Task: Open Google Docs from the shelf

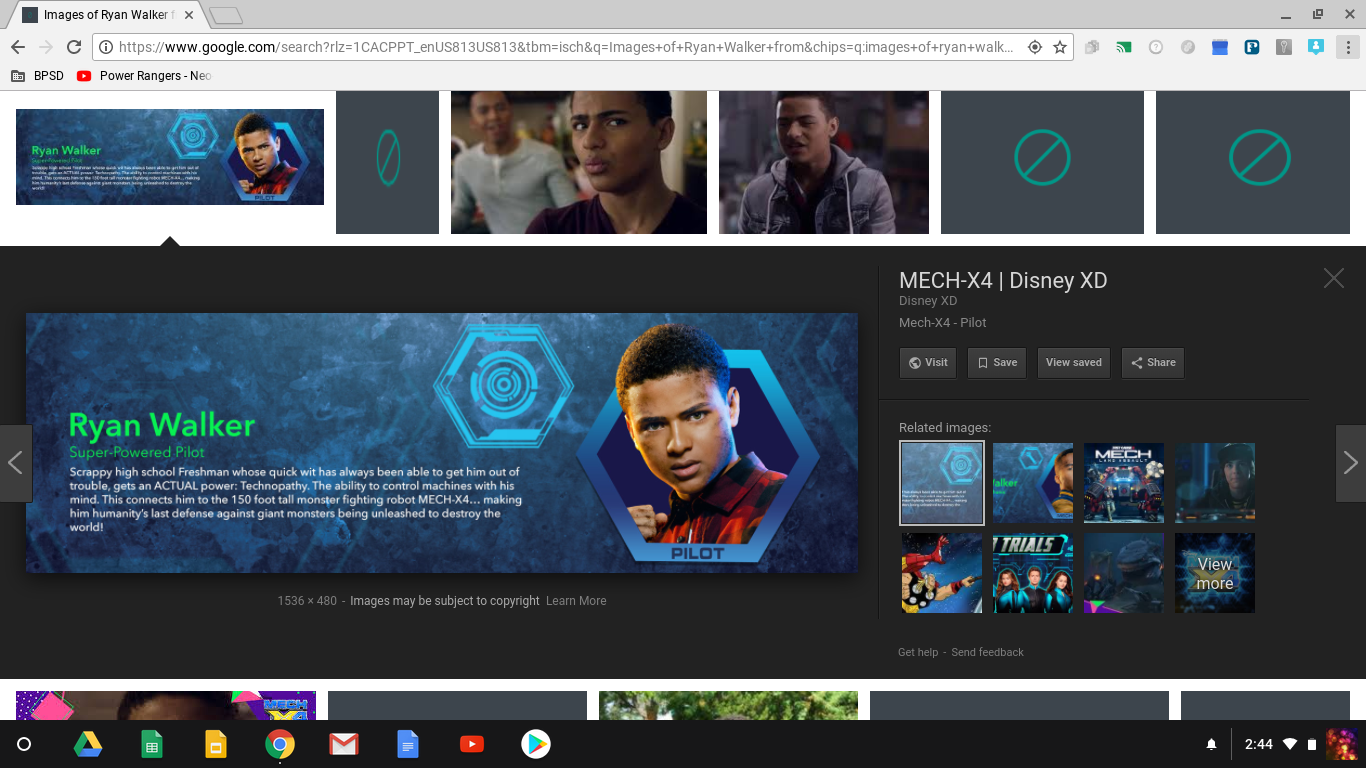Action: point(408,744)
